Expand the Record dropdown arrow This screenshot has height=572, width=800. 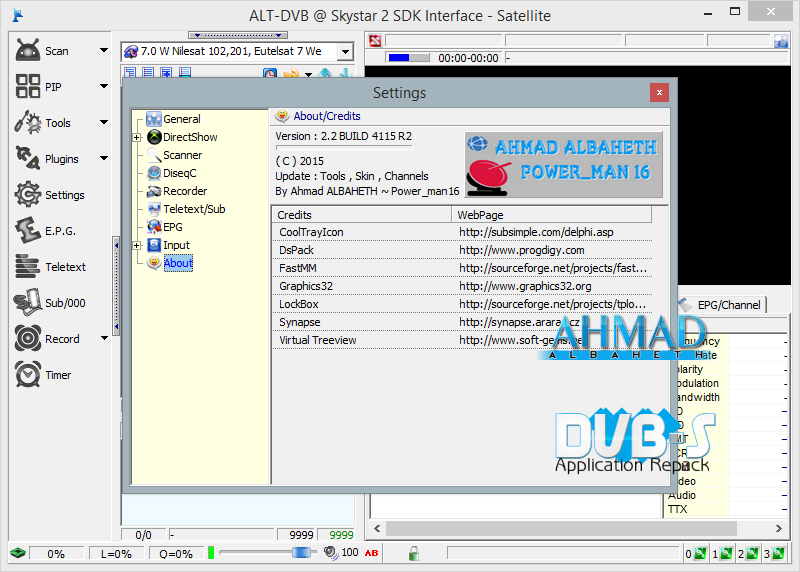[104, 338]
